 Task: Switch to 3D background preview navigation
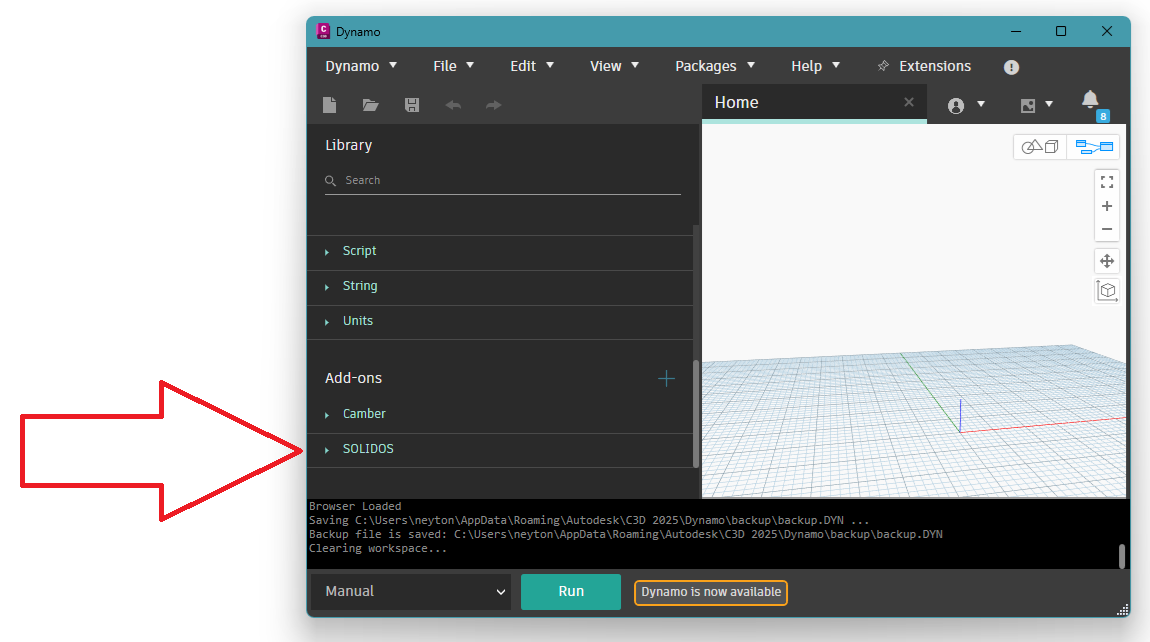click(1040, 147)
